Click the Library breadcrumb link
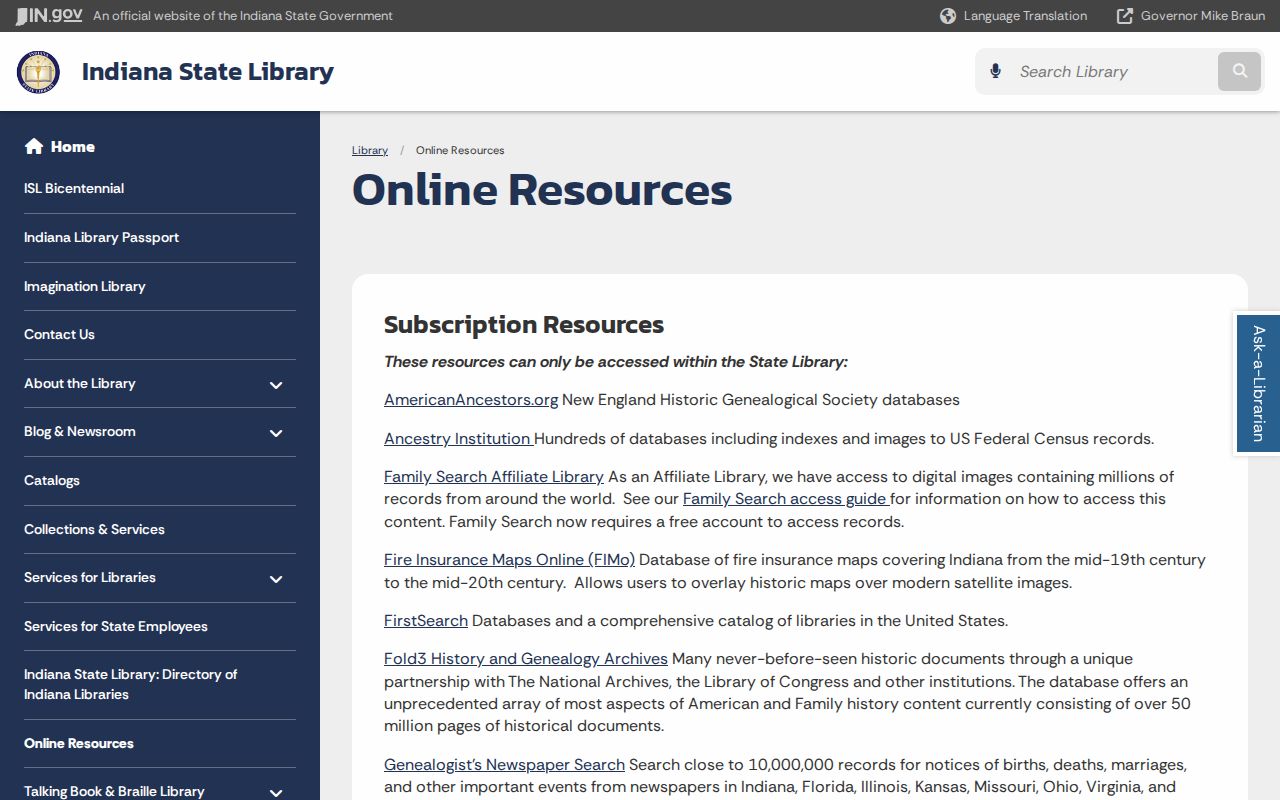This screenshot has height=800, width=1280. (x=370, y=150)
